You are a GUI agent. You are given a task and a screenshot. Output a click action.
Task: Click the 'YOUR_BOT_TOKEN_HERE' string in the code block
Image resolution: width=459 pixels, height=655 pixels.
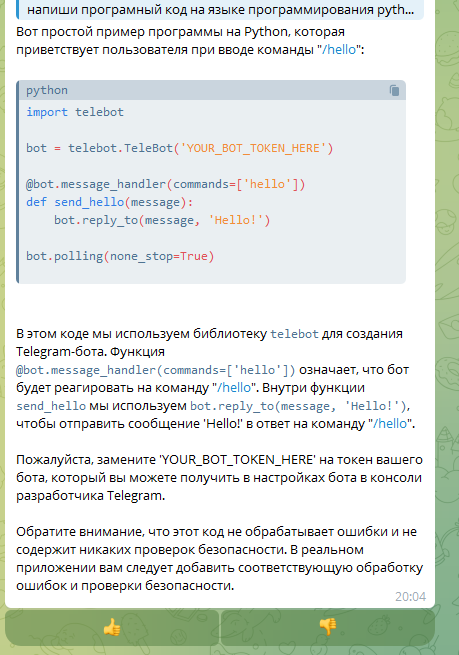(253, 148)
